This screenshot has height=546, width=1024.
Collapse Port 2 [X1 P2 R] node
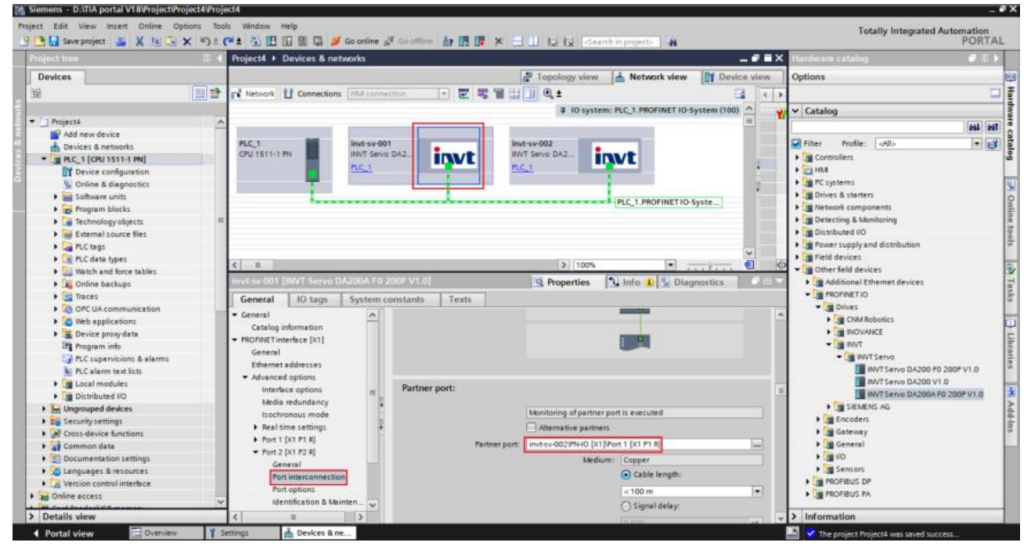click(256, 452)
